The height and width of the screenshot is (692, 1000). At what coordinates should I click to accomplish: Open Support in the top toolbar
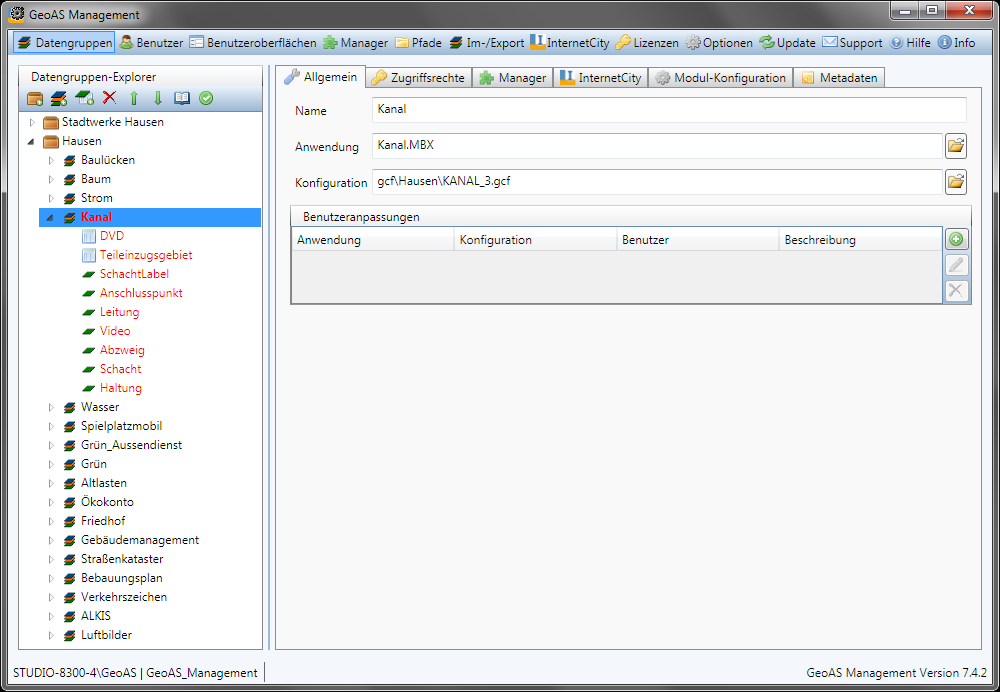852,43
